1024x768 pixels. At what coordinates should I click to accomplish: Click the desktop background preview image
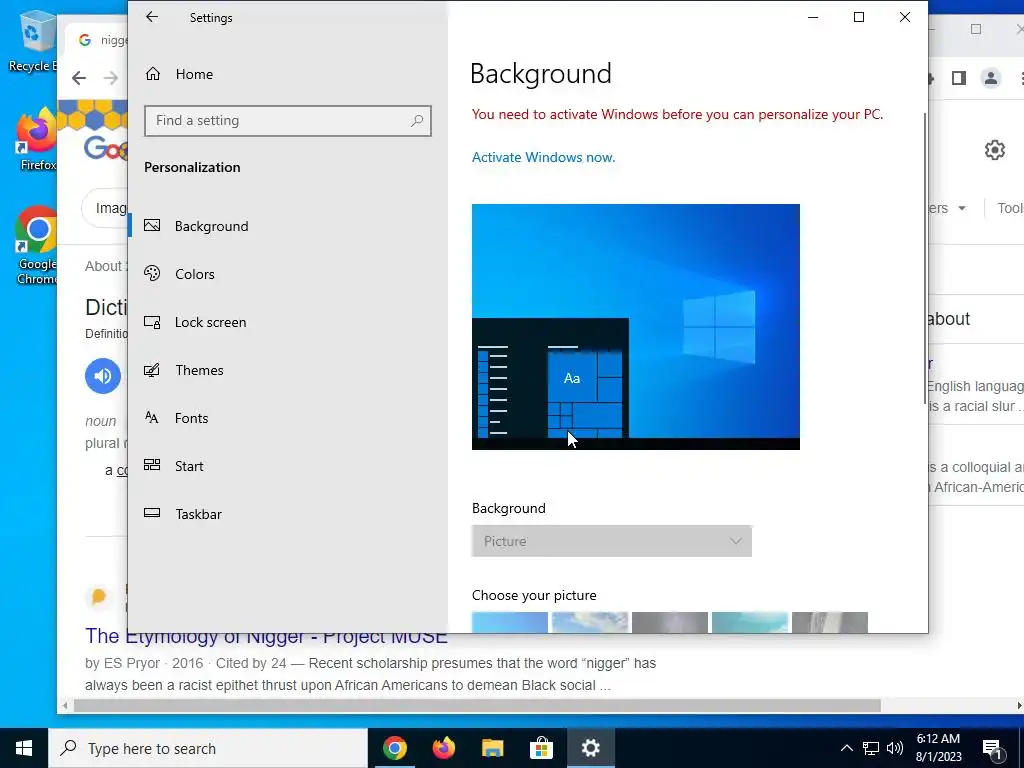(635, 327)
